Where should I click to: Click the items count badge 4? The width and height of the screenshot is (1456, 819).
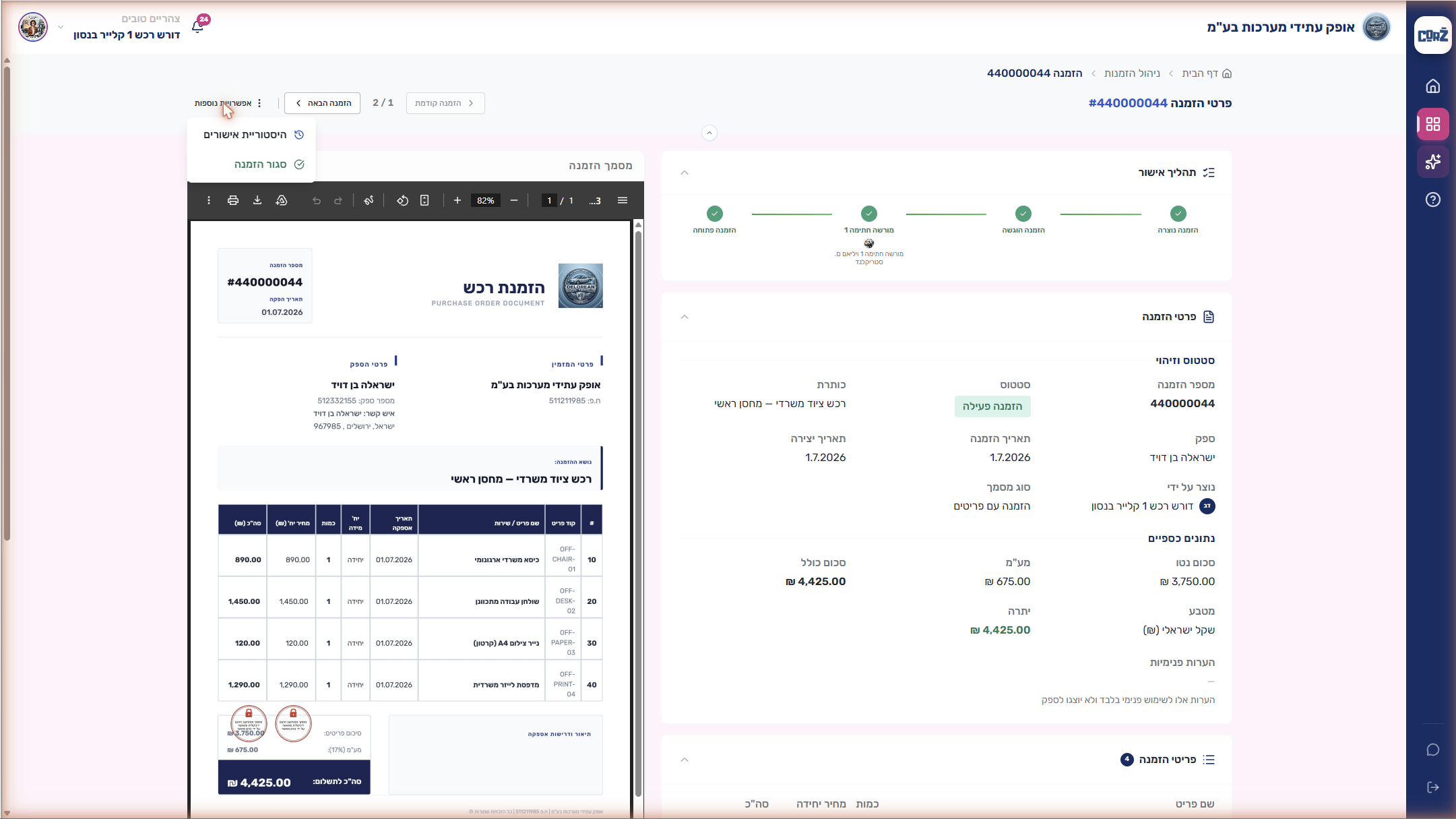click(x=1127, y=760)
